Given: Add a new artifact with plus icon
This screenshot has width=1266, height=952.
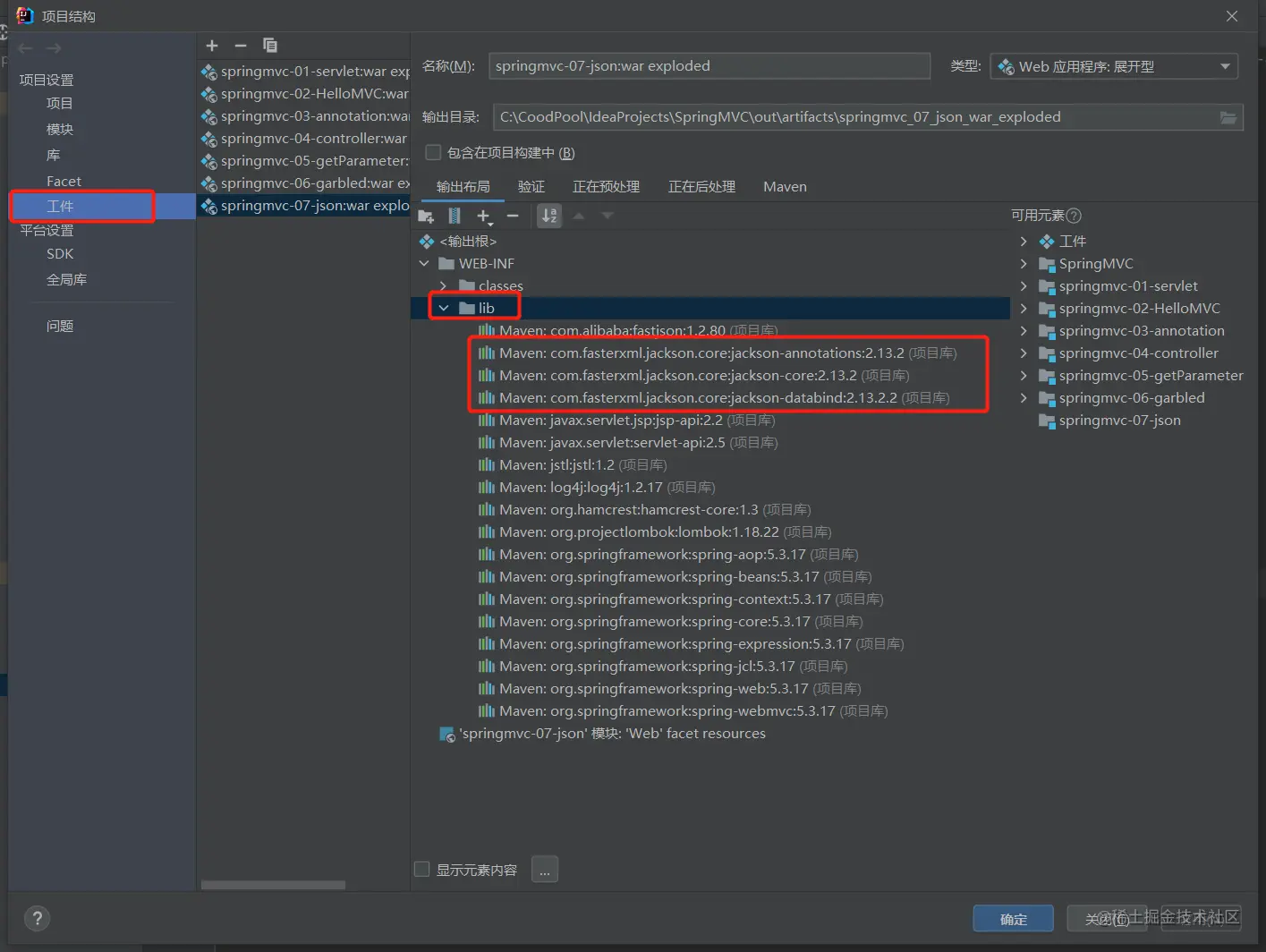Looking at the screenshot, I should pos(212,46).
